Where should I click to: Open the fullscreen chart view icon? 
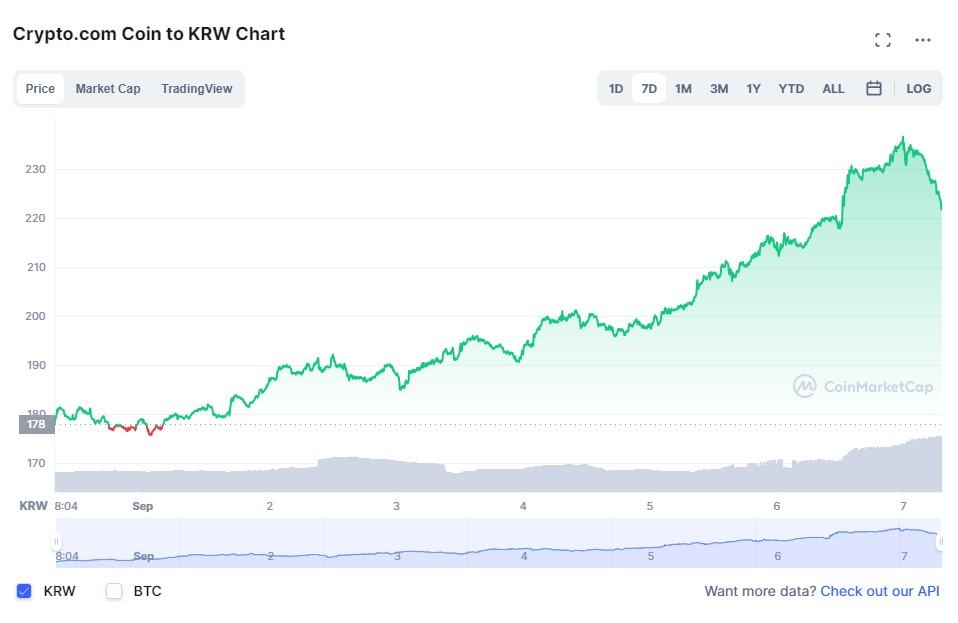tap(882, 40)
